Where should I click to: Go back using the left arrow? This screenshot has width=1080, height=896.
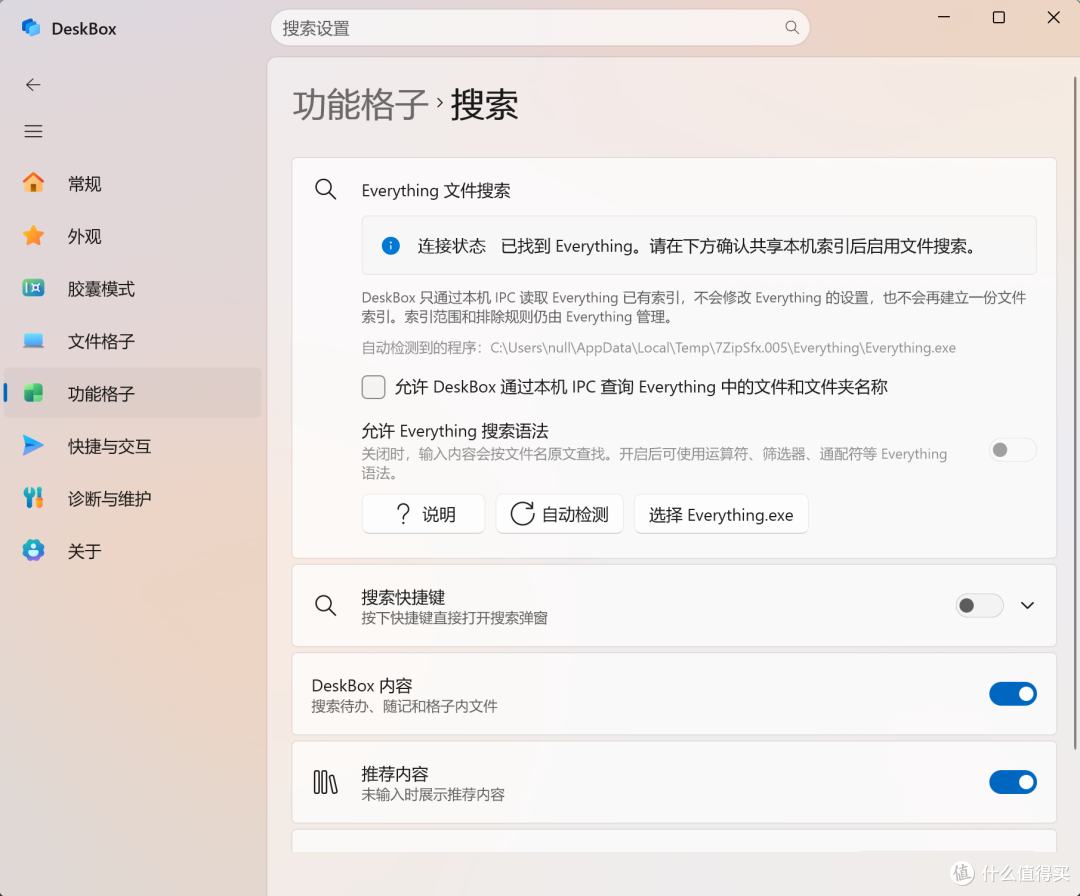click(33, 85)
